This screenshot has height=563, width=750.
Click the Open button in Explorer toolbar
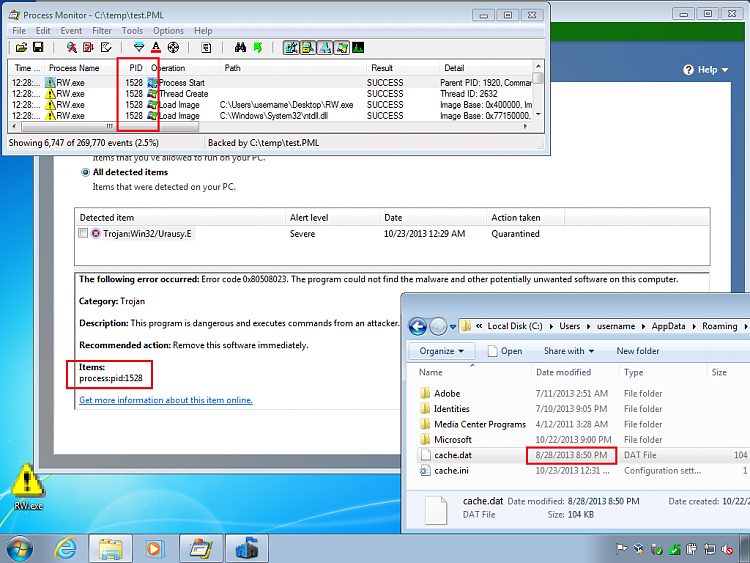pos(505,351)
